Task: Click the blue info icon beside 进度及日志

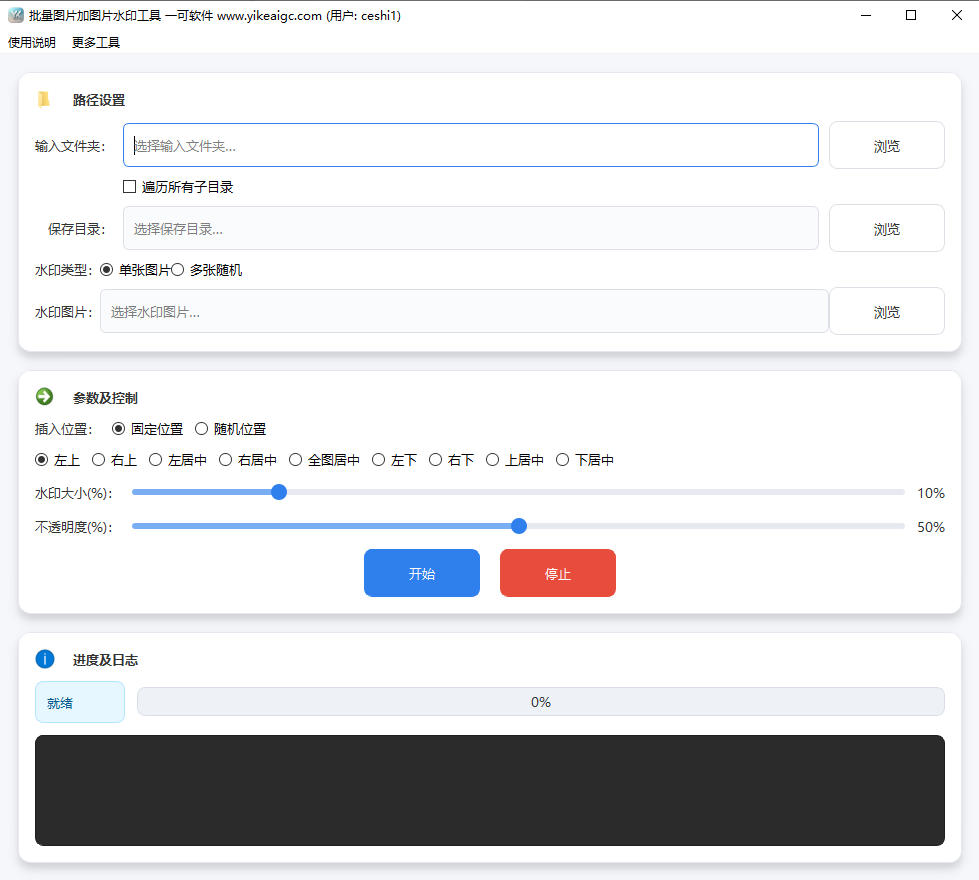Action: (x=44, y=659)
